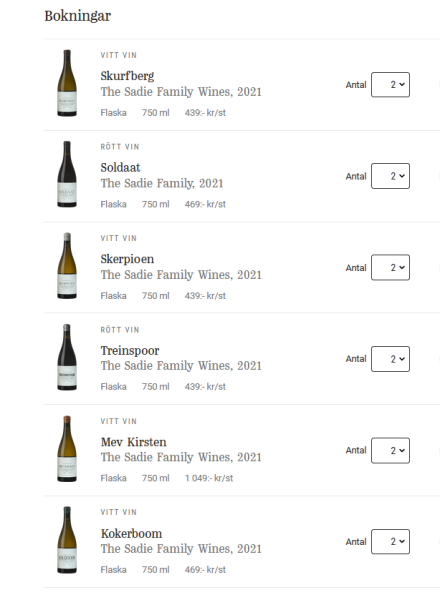This screenshot has width=440, height=600.
Task: Open the Soldaat bottle thumbnail
Action: click(67, 174)
